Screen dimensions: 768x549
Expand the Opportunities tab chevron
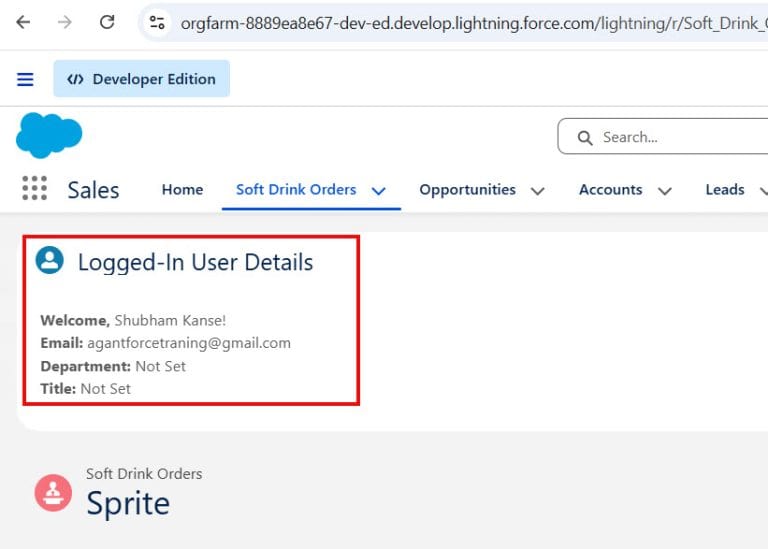[x=538, y=191]
